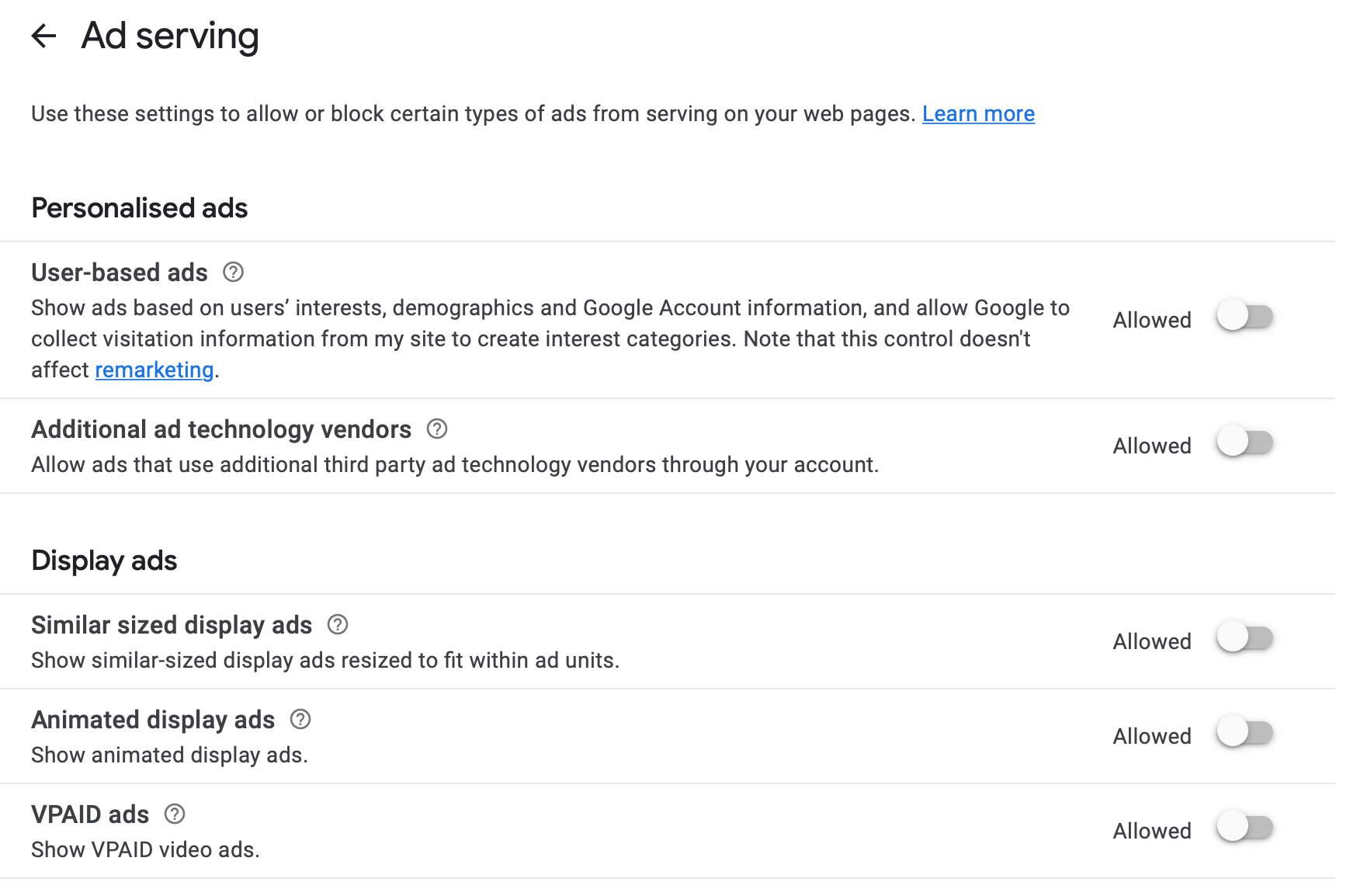Image resolution: width=1357 pixels, height=896 pixels.
Task: Select the Animated display ads title text
Action: click(153, 720)
